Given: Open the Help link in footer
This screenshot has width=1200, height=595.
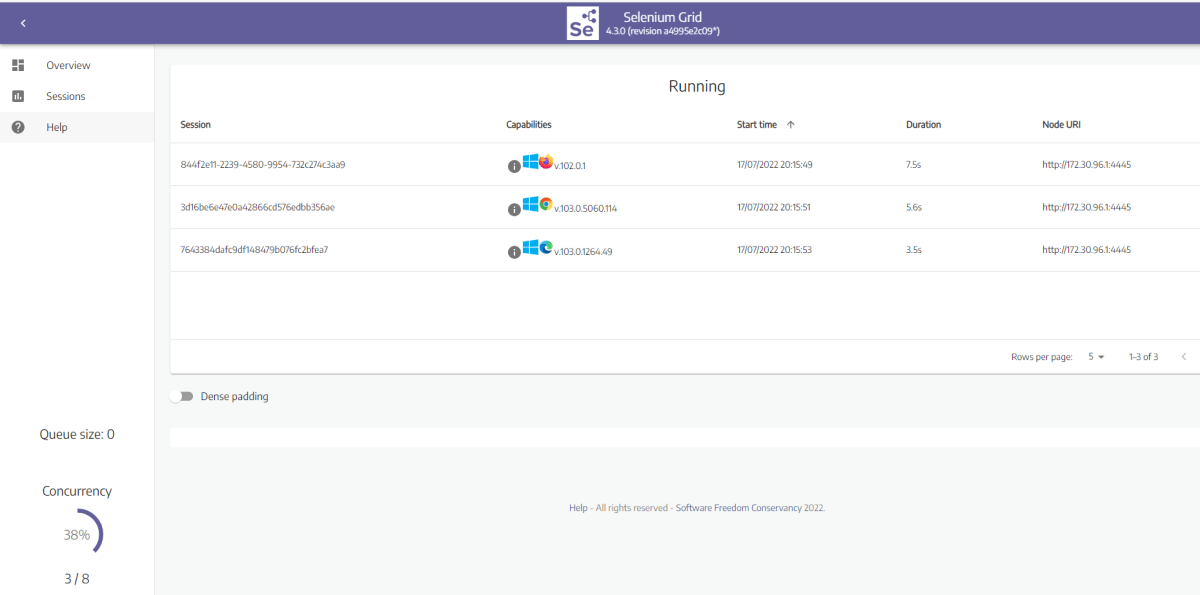Looking at the screenshot, I should point(578,508).
